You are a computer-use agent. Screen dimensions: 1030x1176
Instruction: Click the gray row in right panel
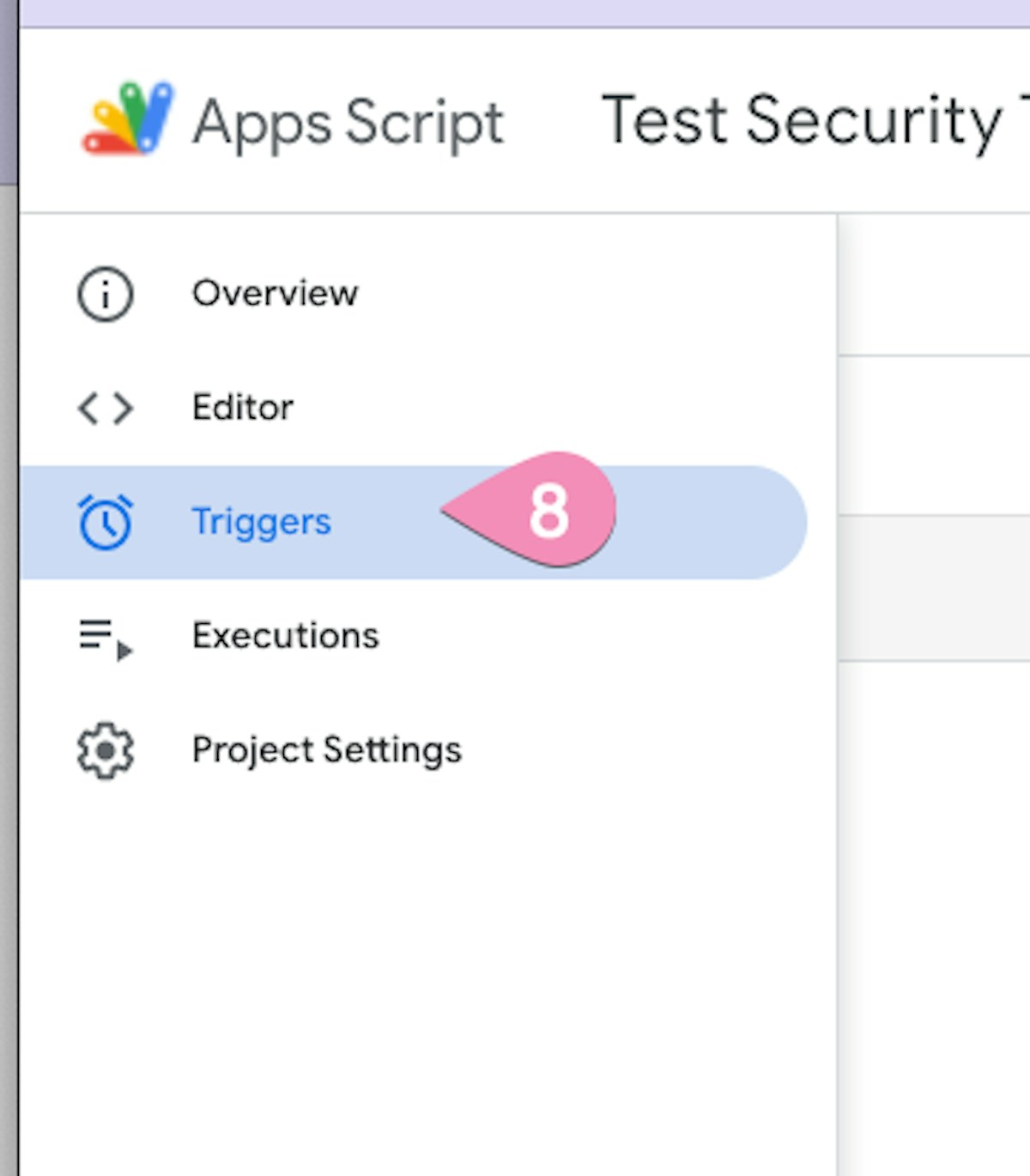936,589
